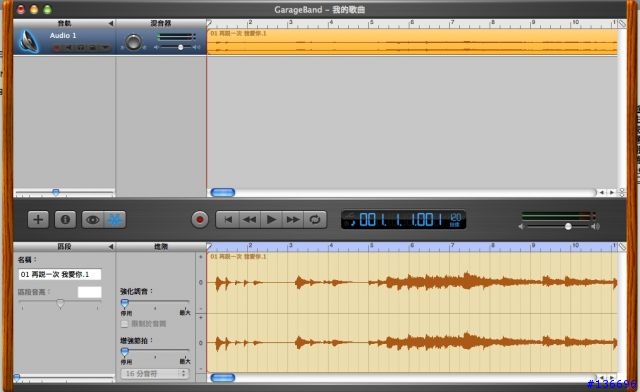Open the 16th note dropdown

tap(155, 374)
